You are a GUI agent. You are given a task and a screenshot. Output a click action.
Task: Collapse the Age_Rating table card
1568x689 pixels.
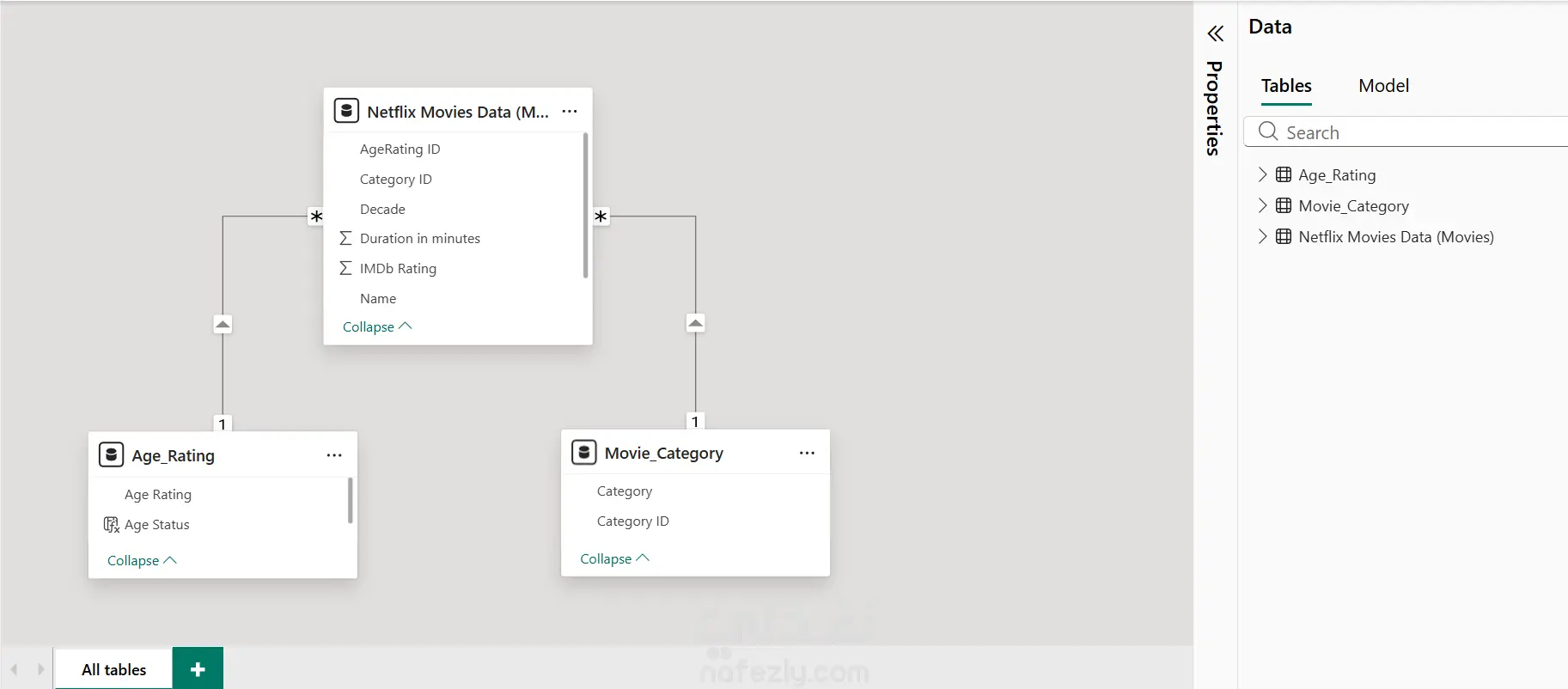pos(142,560)
